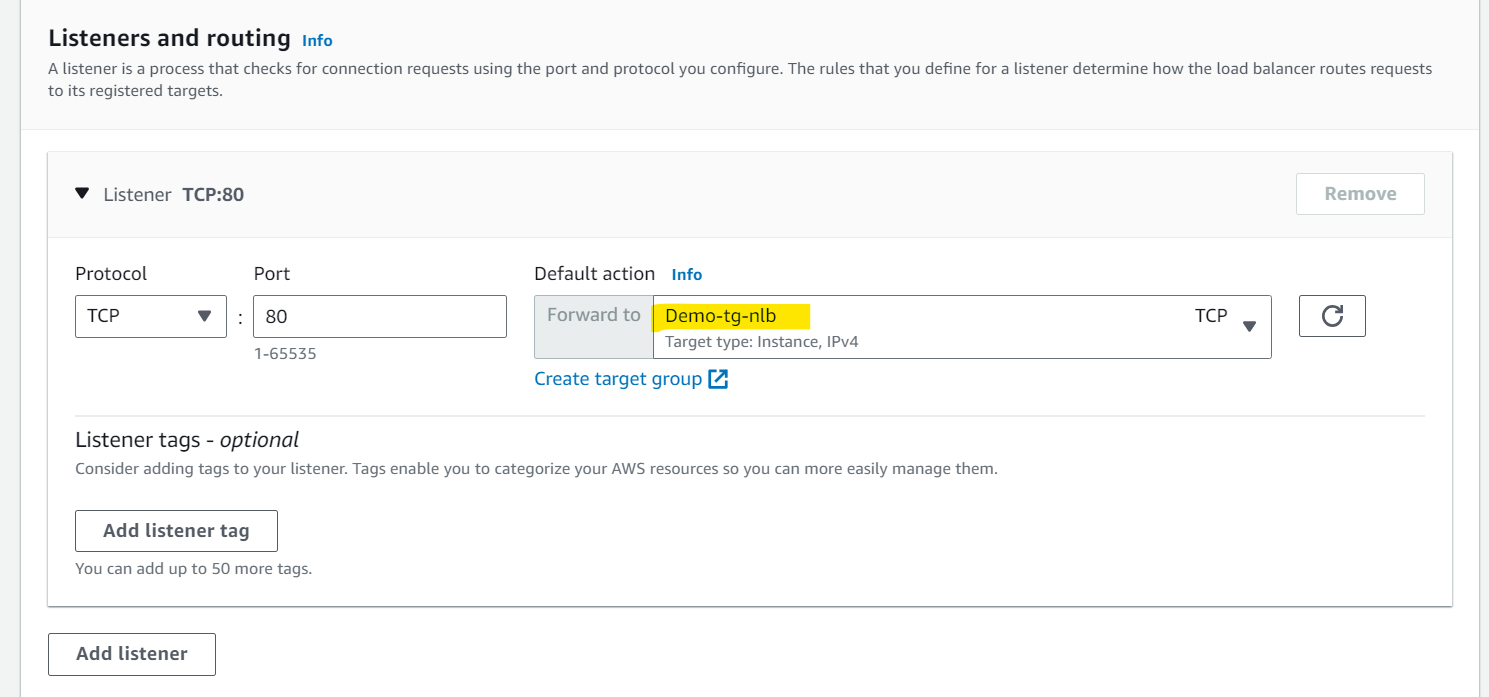Image resolution: width=1489 pixels, height=697 pixels.
Task: Click the Add listener tag button
Action: [176, 531]
